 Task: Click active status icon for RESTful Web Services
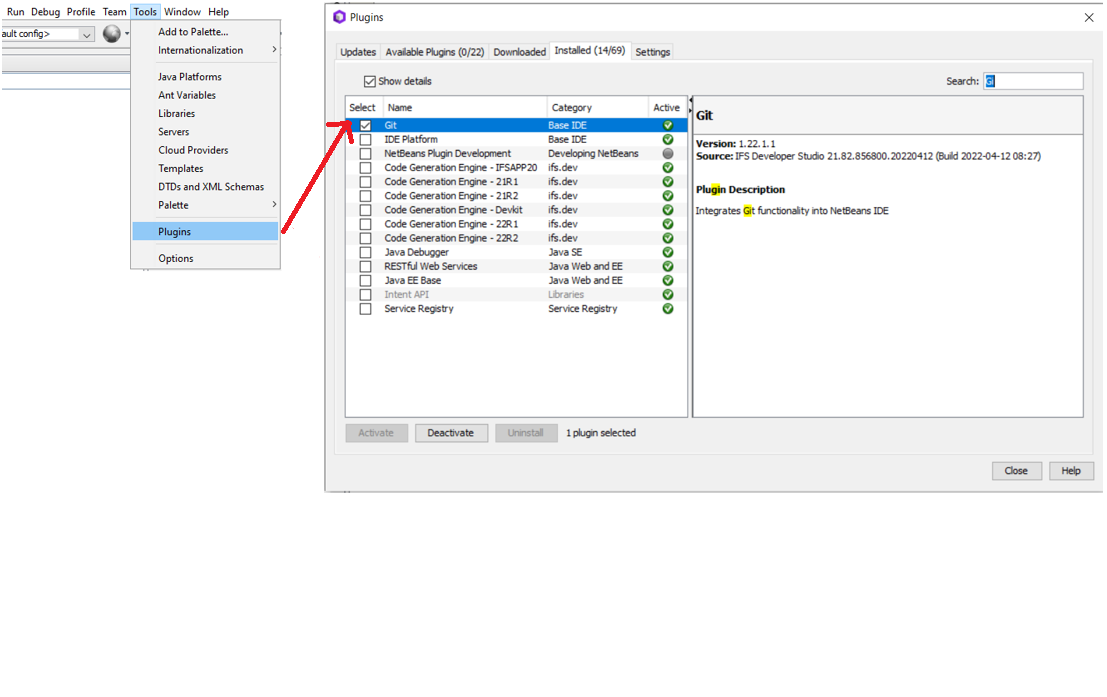667,266
